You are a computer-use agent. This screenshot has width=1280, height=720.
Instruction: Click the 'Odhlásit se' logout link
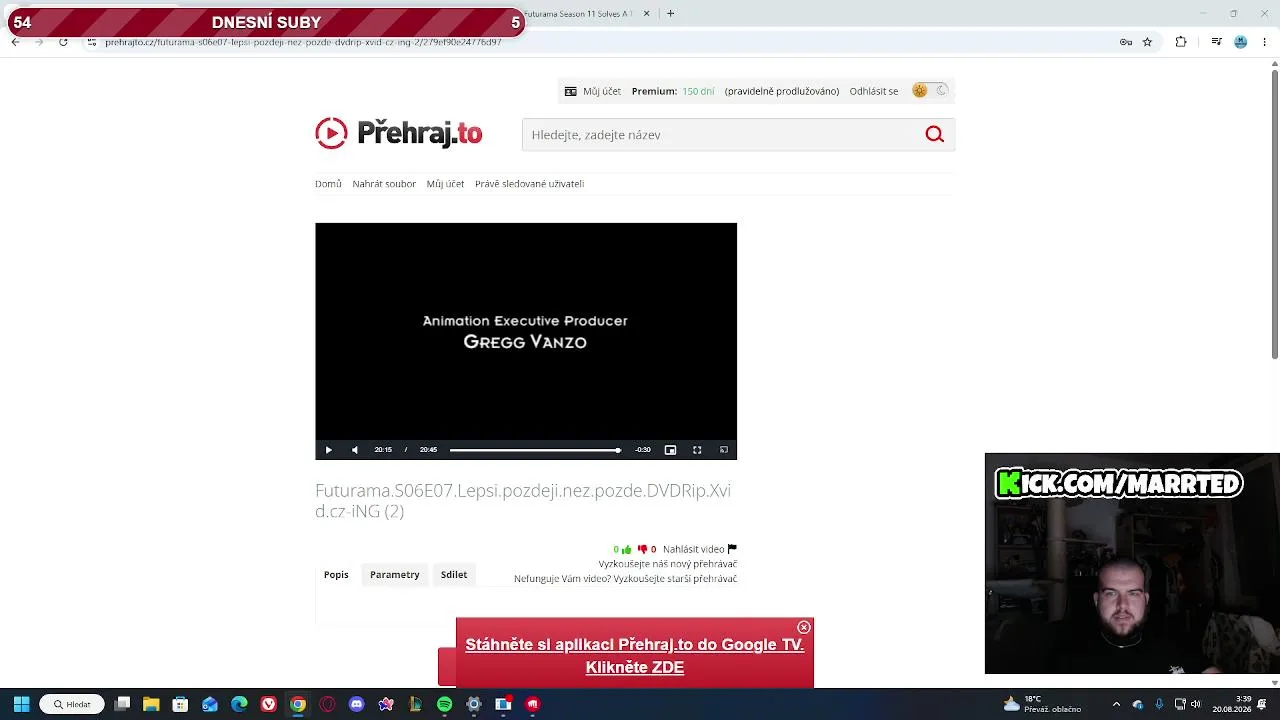coord(874,91)
